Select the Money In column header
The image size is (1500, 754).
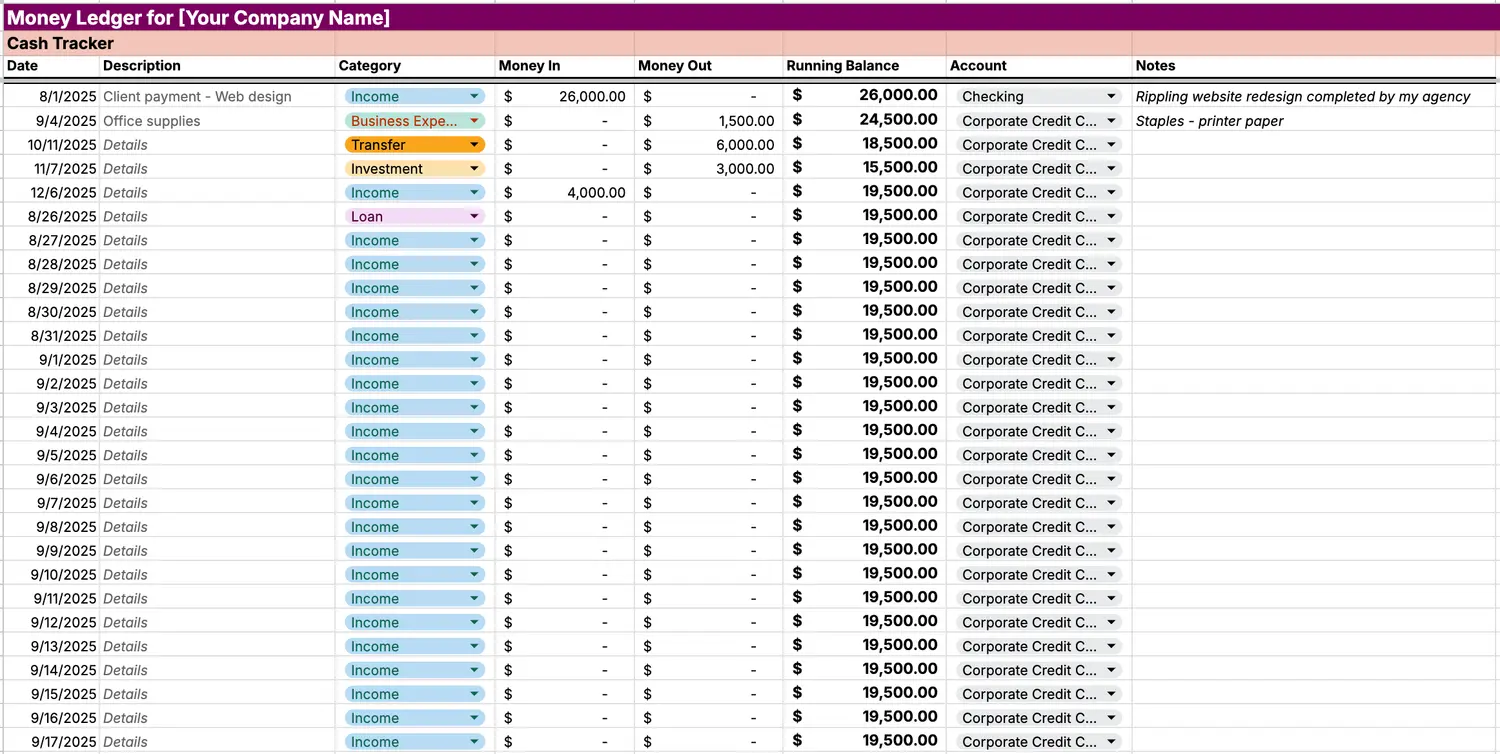point(565,66)
